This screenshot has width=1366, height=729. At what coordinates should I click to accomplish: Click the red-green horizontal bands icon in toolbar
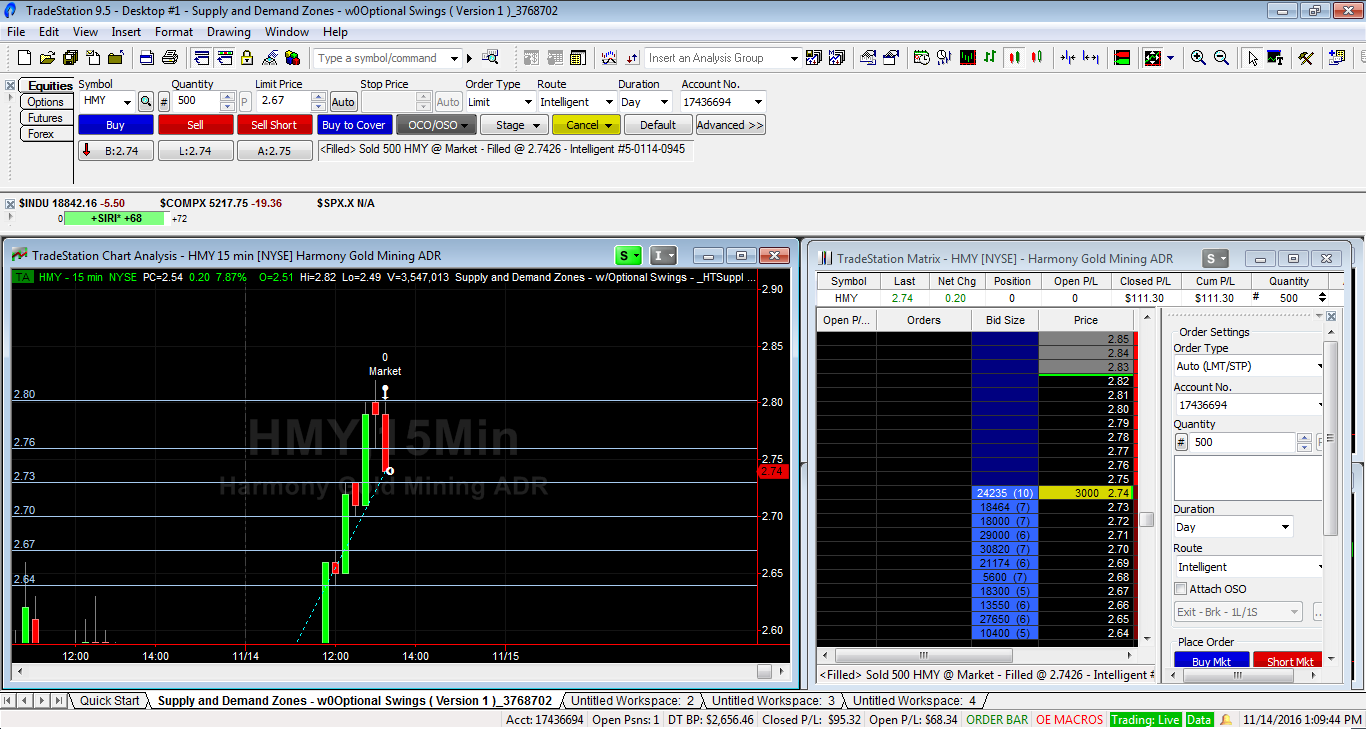pyautogui.click(x=1122, y=58)
